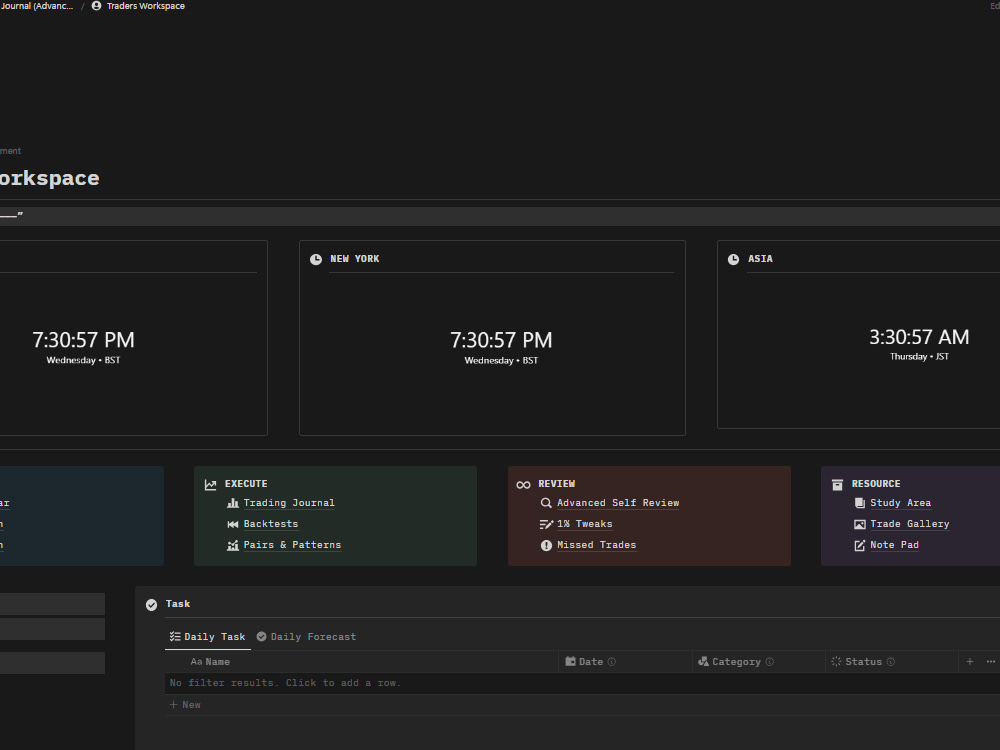Open the Backtests page link
The height and width of the screenshot is (750, 1000).
pyautogui.click(x=271, y=524)
